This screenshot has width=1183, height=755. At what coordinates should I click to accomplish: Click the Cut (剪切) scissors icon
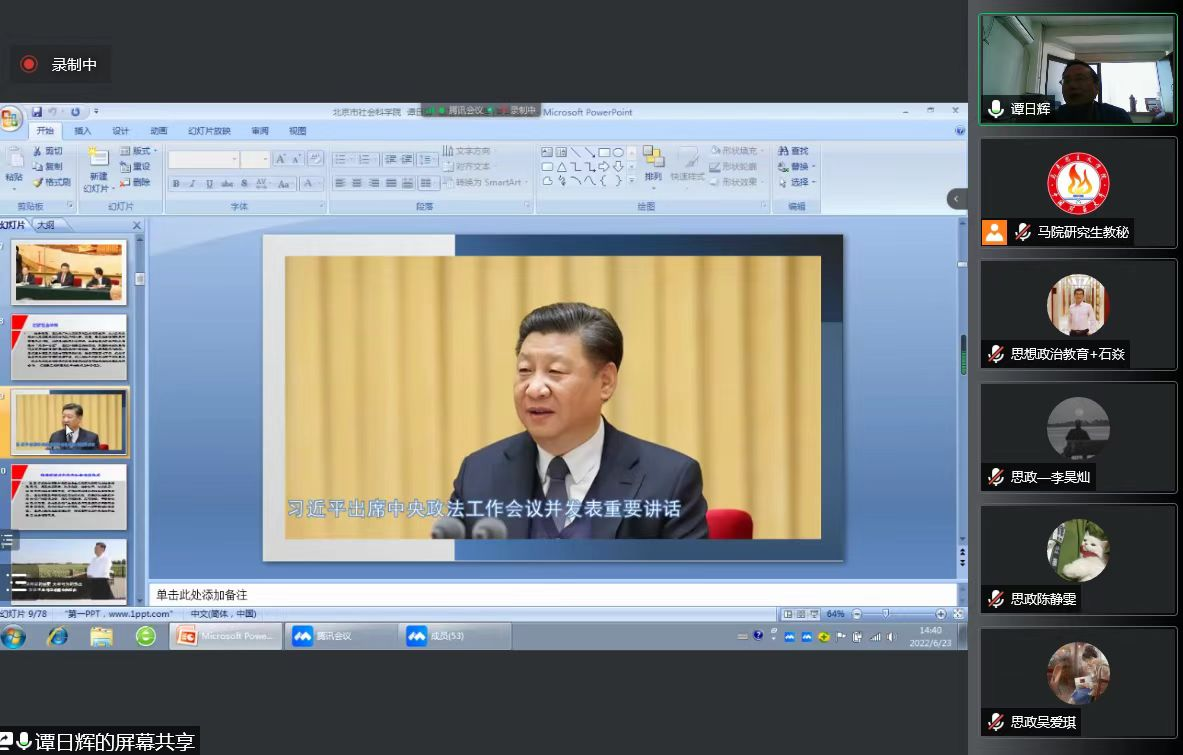click(x=38, y=151)
